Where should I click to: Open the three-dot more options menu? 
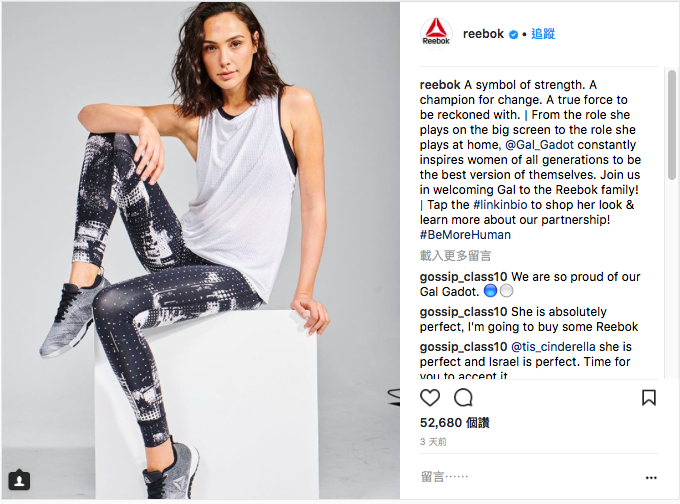(x=651, y=478)
